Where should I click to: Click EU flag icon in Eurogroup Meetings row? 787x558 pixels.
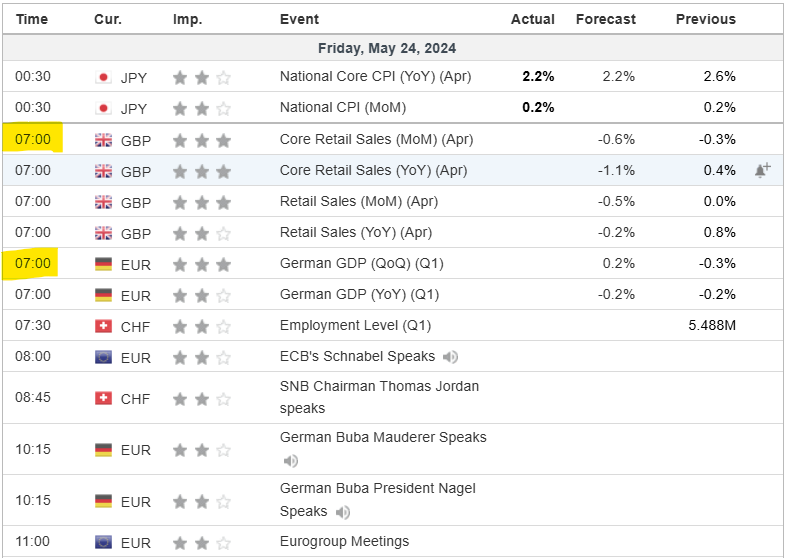(x=102, y=542)
